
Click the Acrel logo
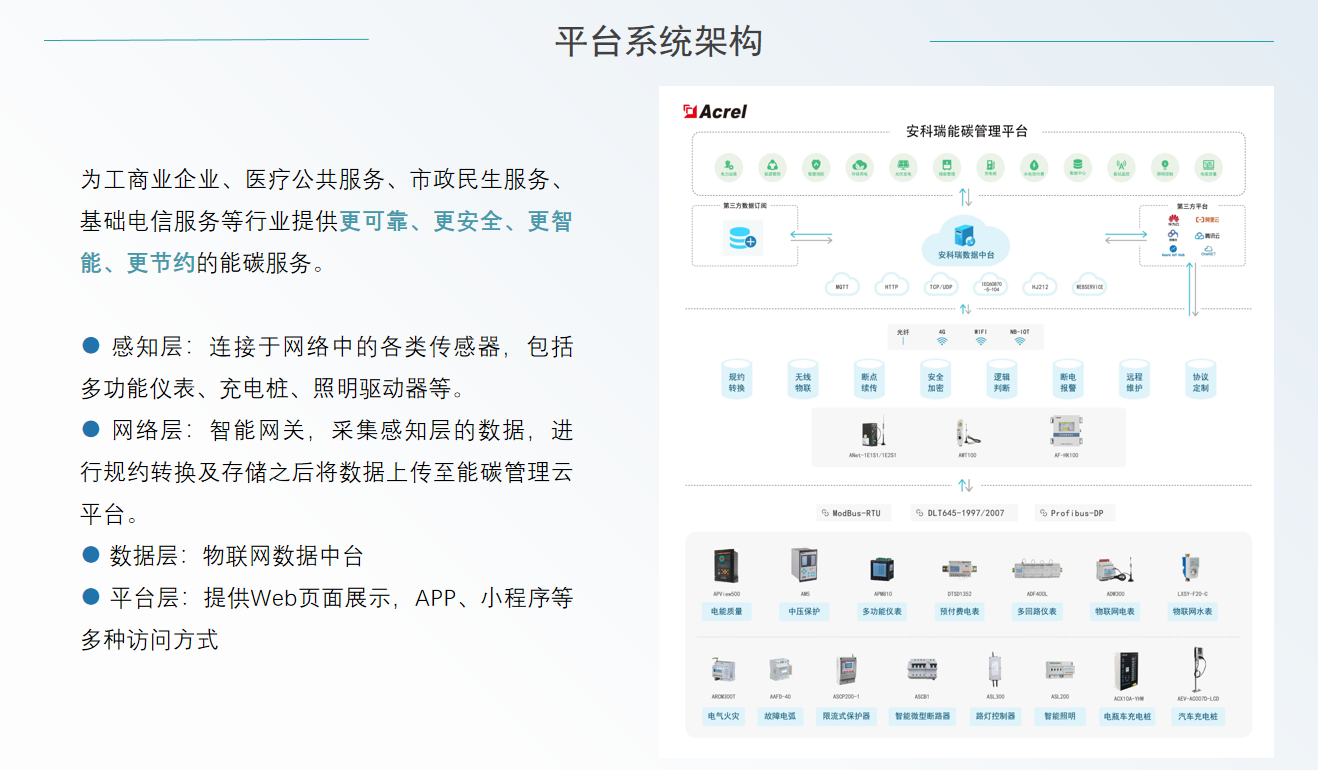[x=715, y=112]
